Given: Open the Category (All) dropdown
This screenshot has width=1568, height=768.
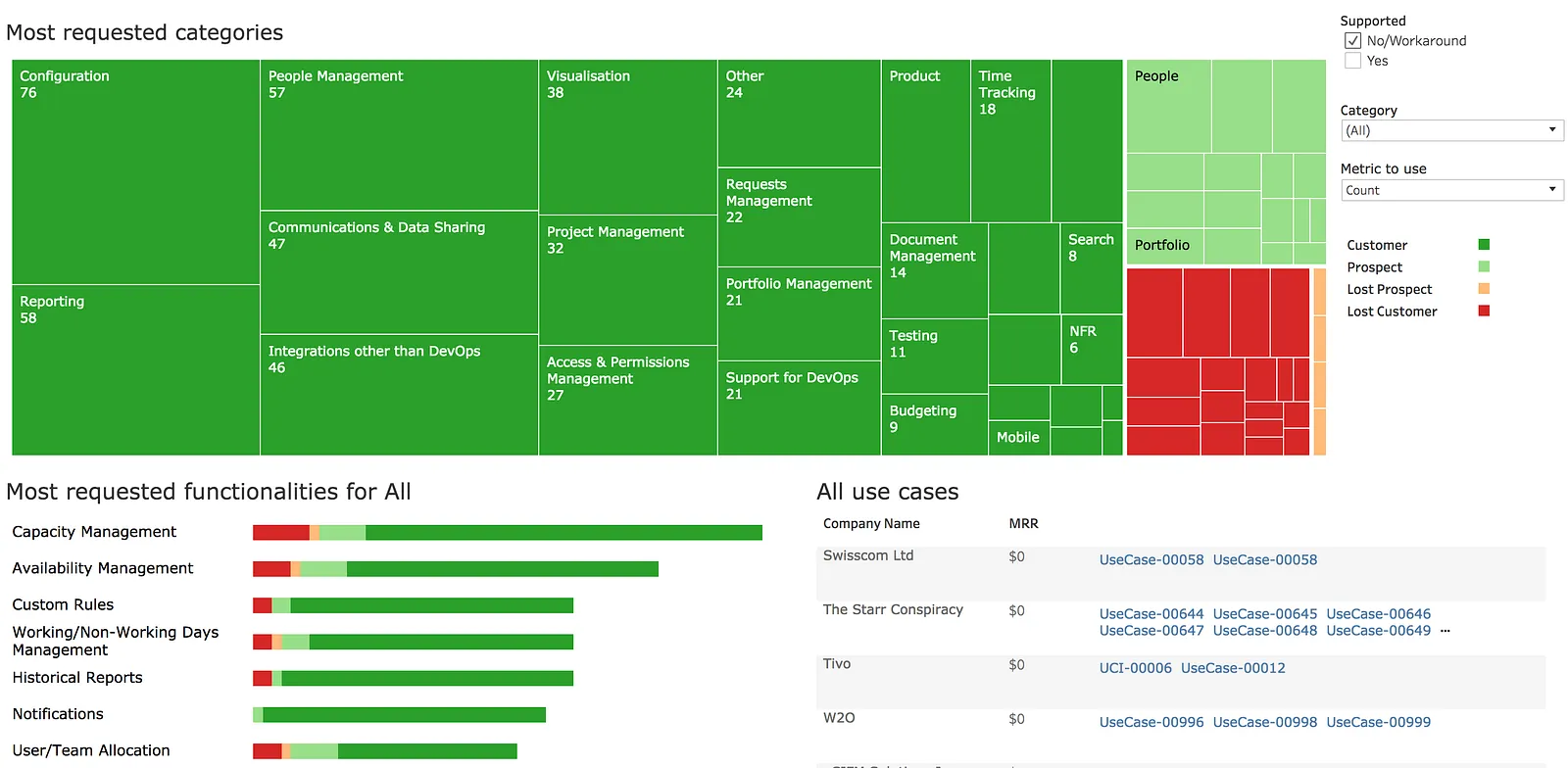Looking at the screenshot, I should [1451, 130].
